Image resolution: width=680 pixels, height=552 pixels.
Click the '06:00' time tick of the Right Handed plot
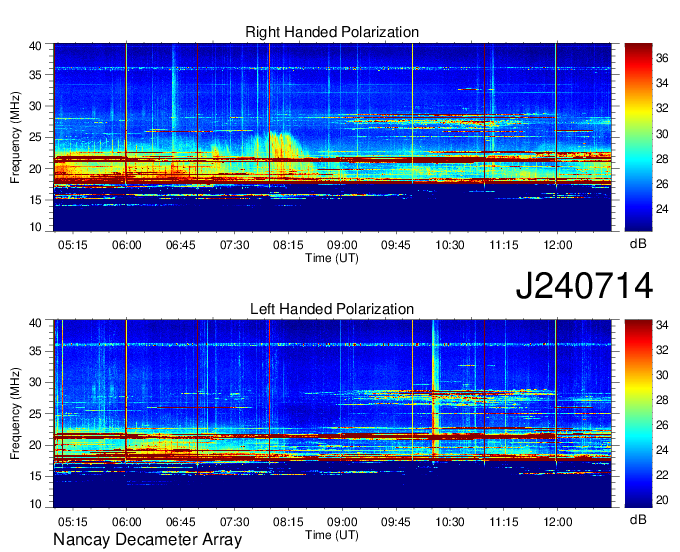[127, 245]
